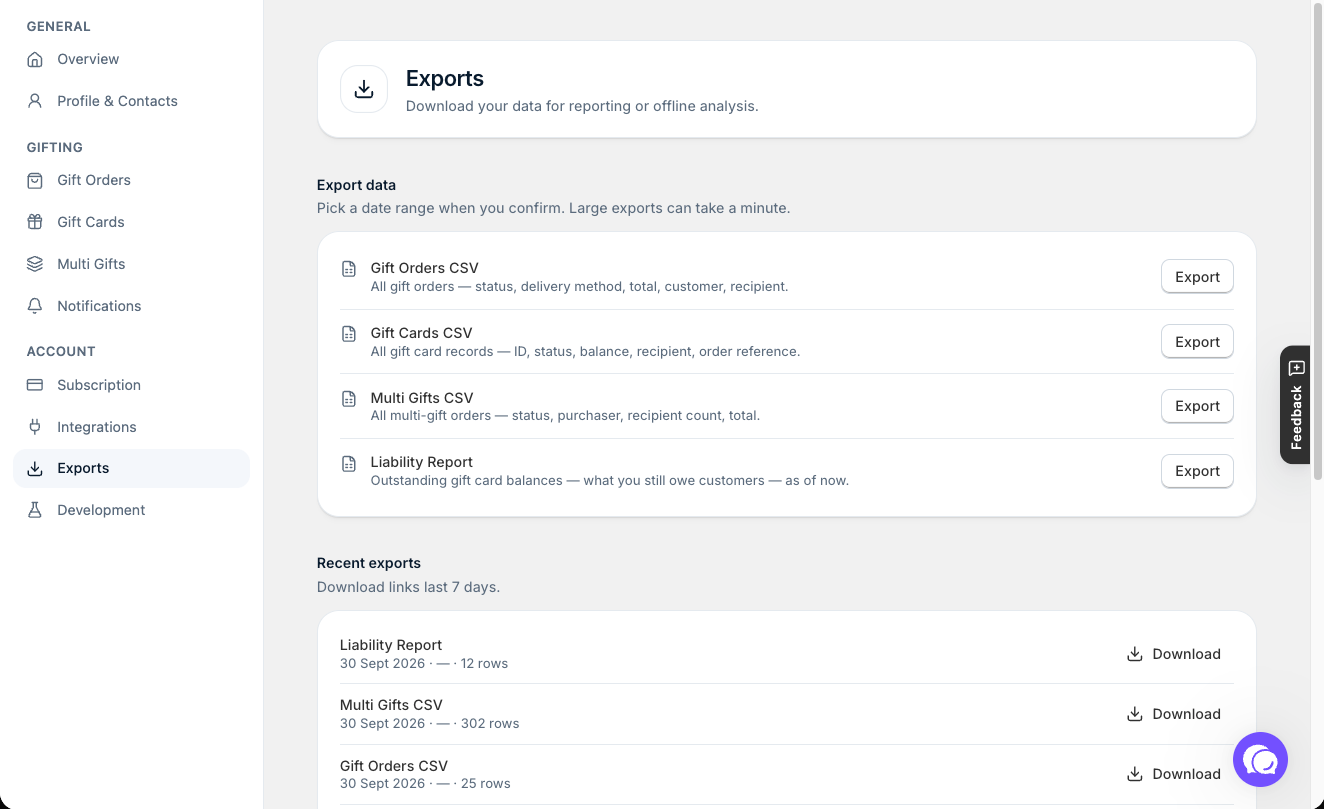The image size is (1324, 809).
Task: Click download icon for recent Multi Gifts CSV
Action: point(1135,714)
